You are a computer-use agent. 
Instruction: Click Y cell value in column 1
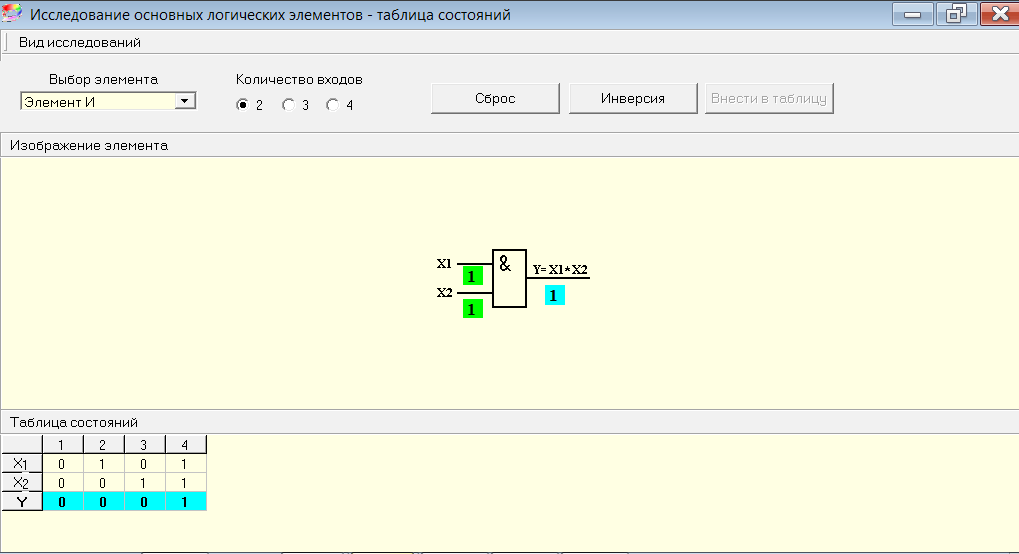[x=62, y=501]
